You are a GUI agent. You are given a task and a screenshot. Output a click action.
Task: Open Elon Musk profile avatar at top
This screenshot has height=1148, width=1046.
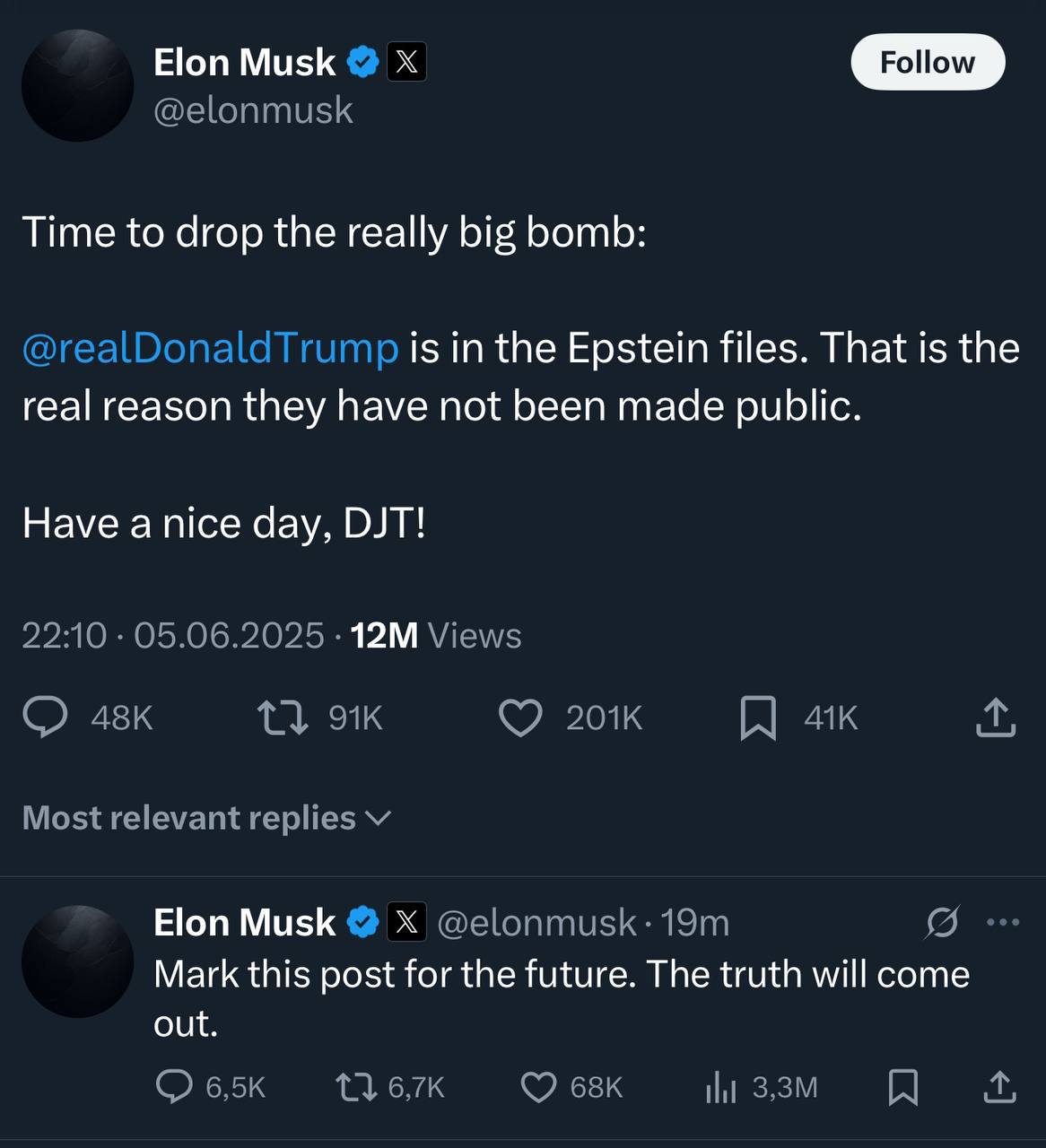pyautogui.click(x=78, y=85)
